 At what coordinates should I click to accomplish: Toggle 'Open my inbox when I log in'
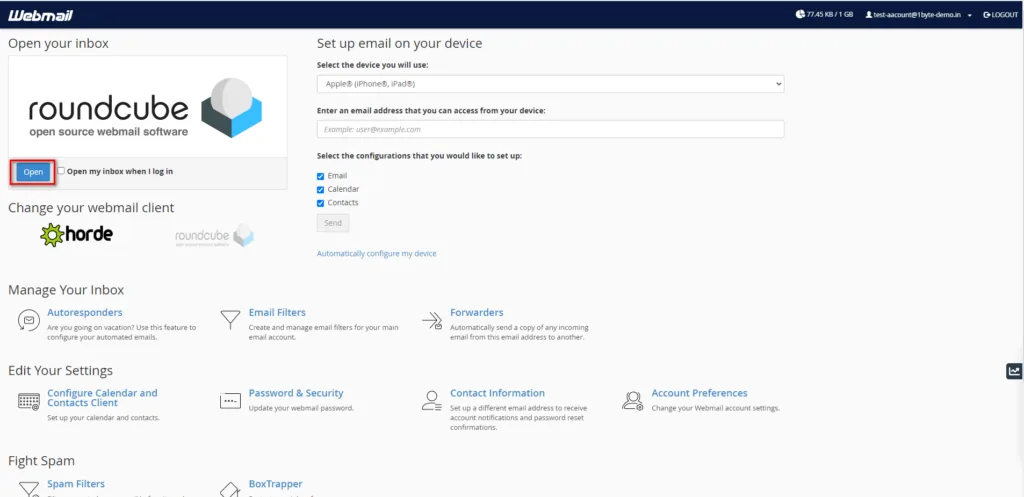click(x=61, y=170)
